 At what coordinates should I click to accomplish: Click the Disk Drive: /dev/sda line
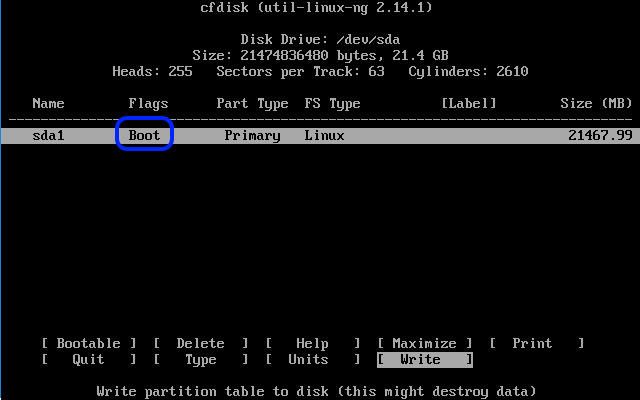click(x=320, y=39)
